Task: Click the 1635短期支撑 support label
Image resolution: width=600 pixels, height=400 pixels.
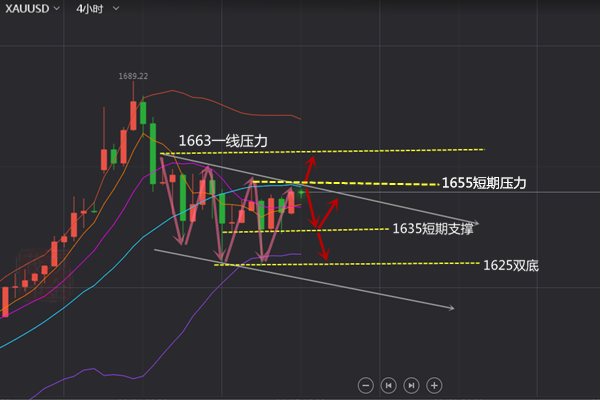Action: point(432,228)
